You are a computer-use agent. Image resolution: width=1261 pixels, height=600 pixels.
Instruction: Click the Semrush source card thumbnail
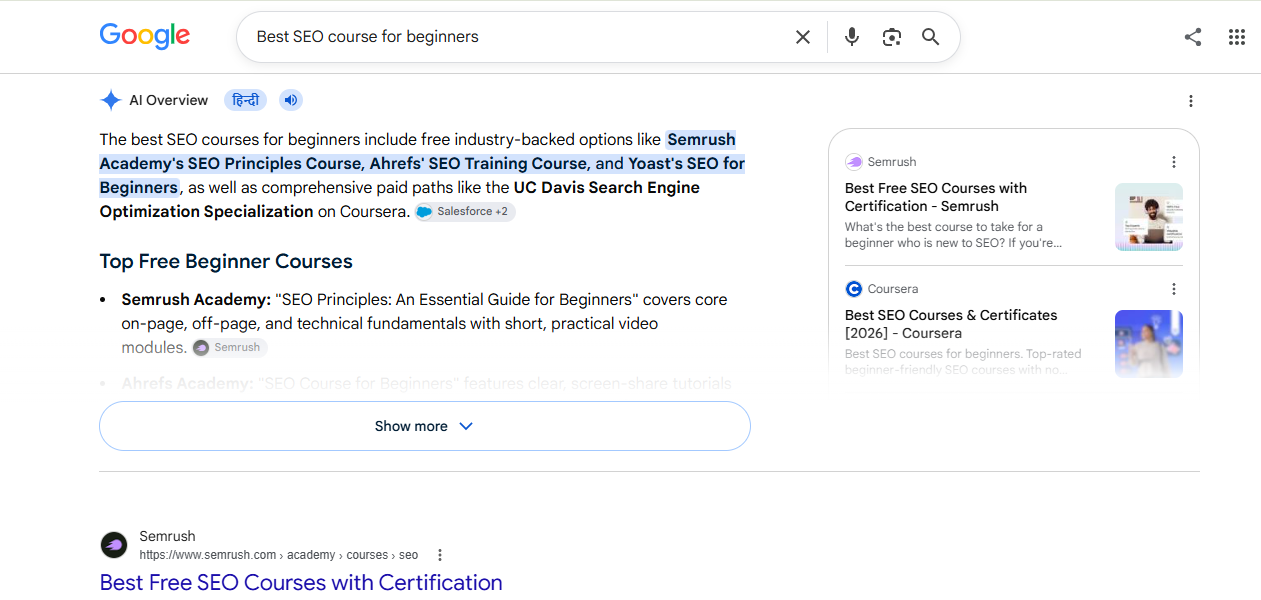[x=1149, y=216]
